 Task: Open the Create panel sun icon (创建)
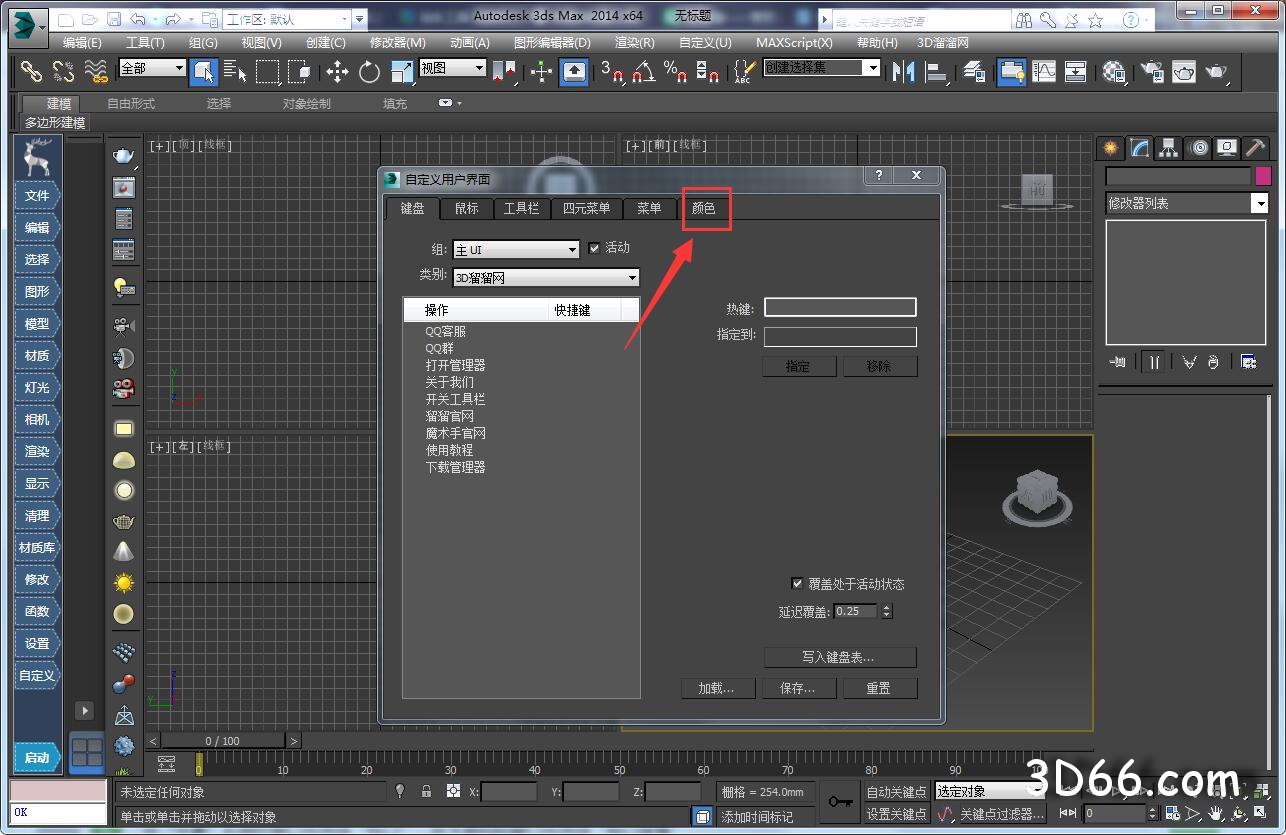1111,148
